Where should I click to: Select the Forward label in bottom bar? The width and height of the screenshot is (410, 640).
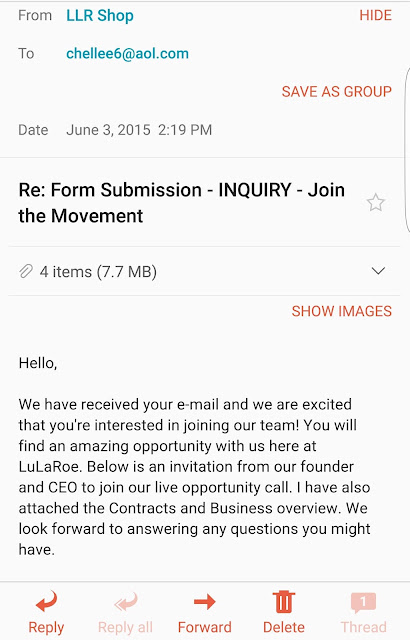[204, 627]
